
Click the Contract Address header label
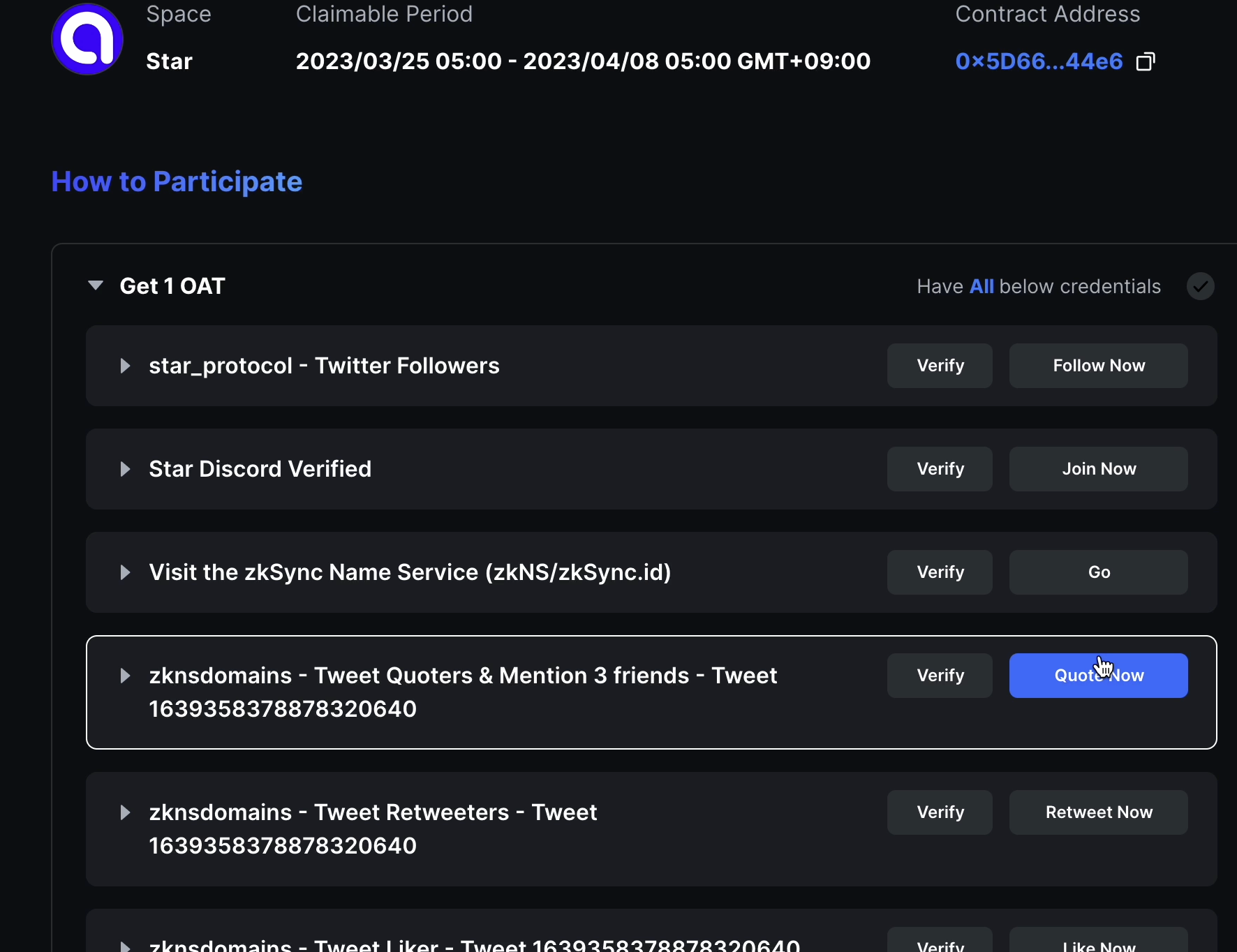coord(1047,14)
